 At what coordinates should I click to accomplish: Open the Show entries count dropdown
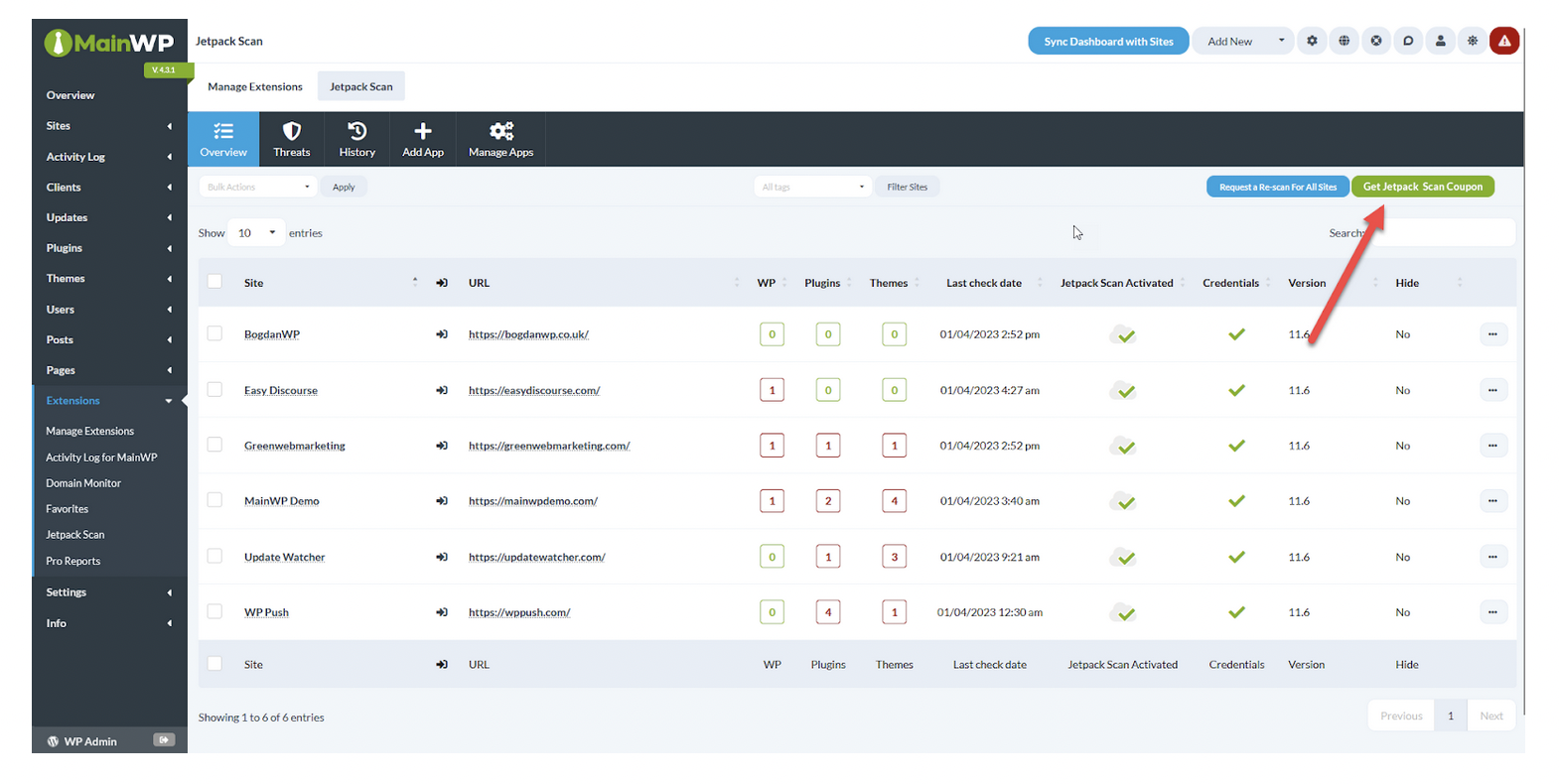(x=256, y=233)
